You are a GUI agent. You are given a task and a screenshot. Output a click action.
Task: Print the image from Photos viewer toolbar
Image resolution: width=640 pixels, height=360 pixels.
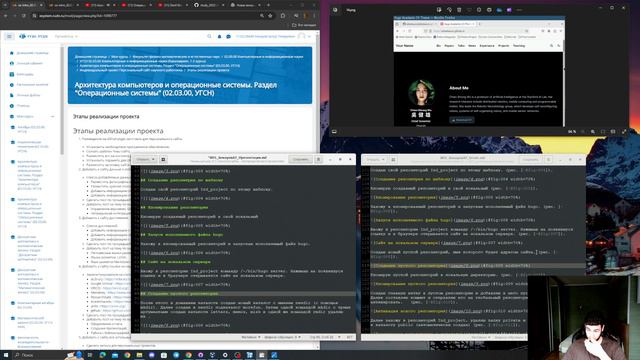point(489,10)
